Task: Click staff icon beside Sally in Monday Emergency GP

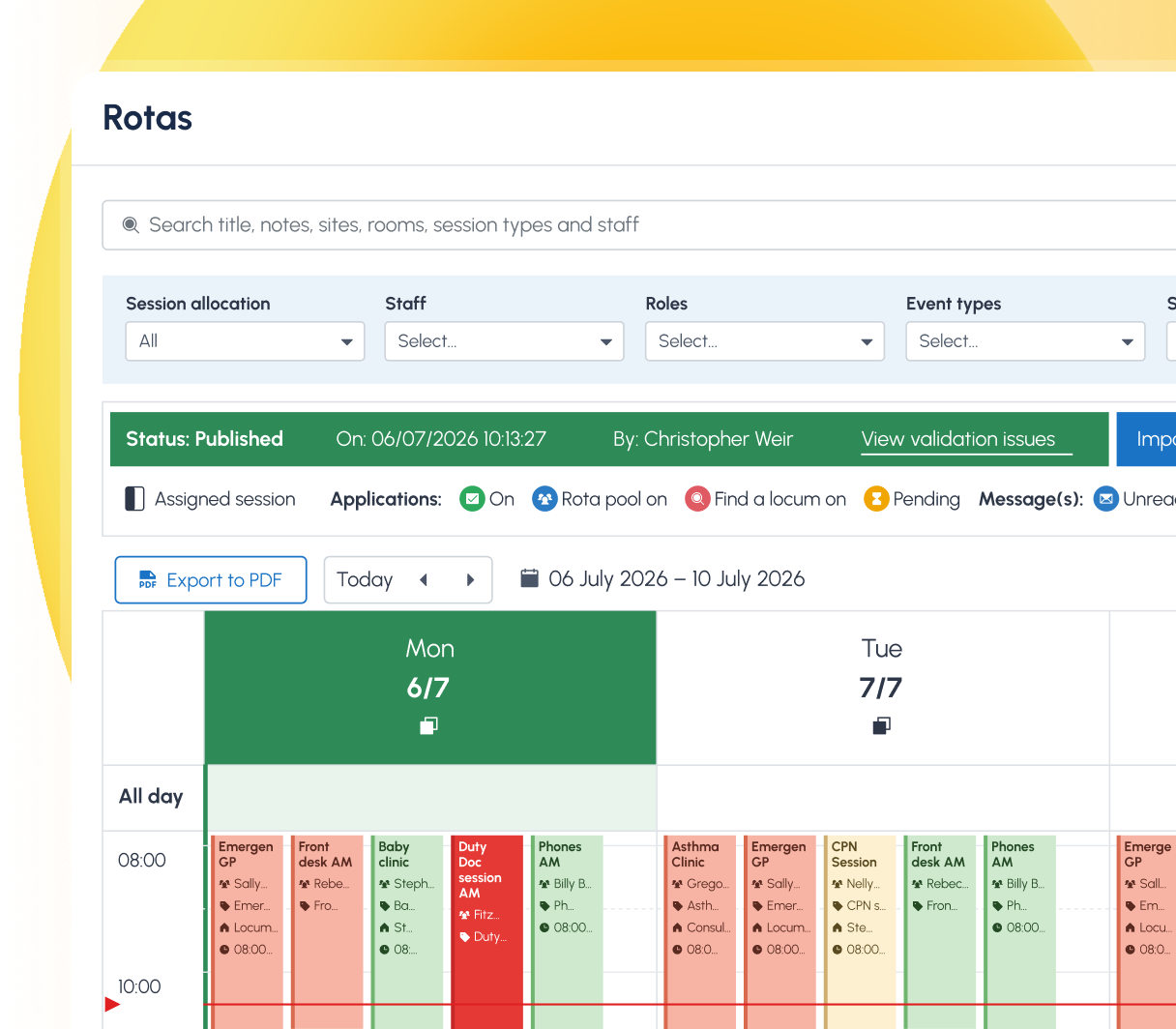Action: [224, 884]
